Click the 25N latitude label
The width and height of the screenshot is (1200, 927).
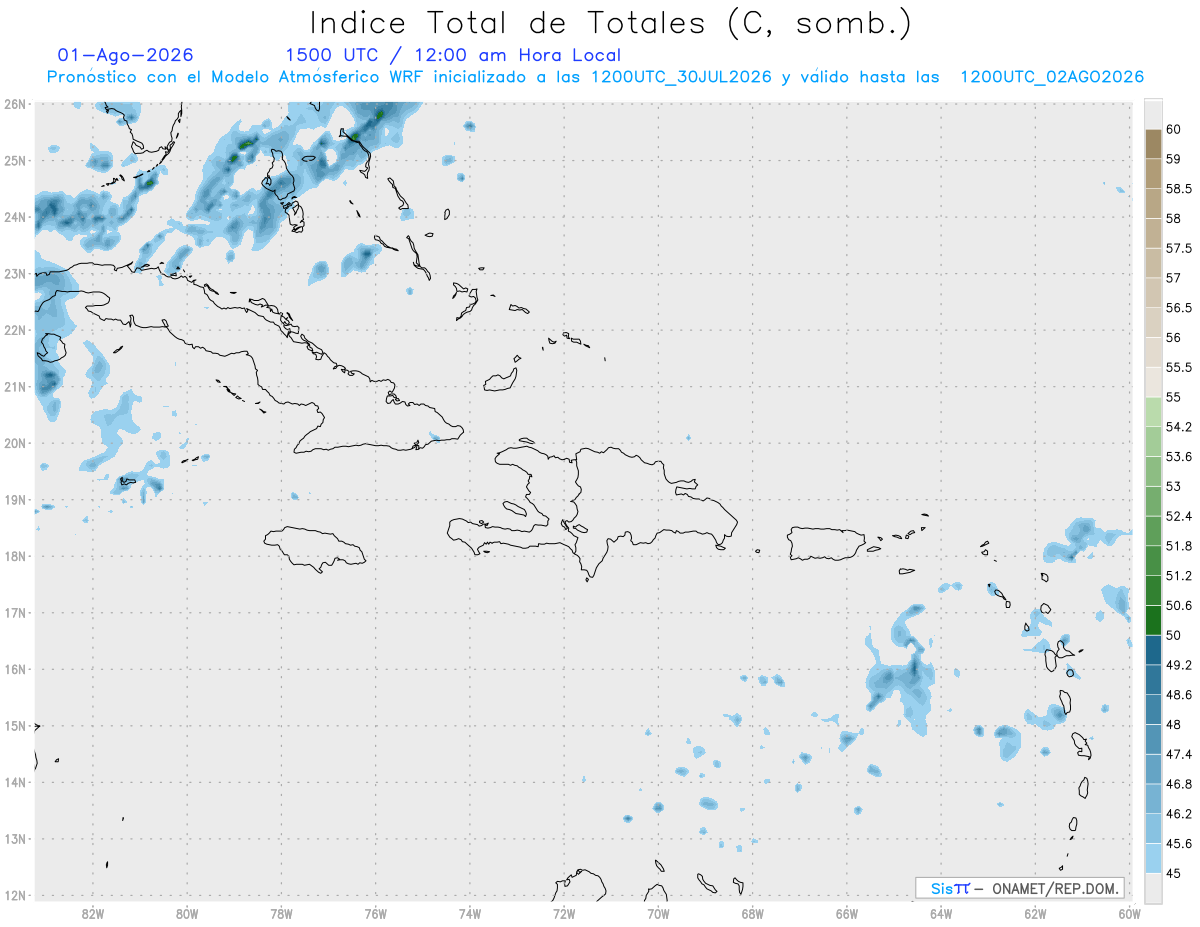pos(14,160)
